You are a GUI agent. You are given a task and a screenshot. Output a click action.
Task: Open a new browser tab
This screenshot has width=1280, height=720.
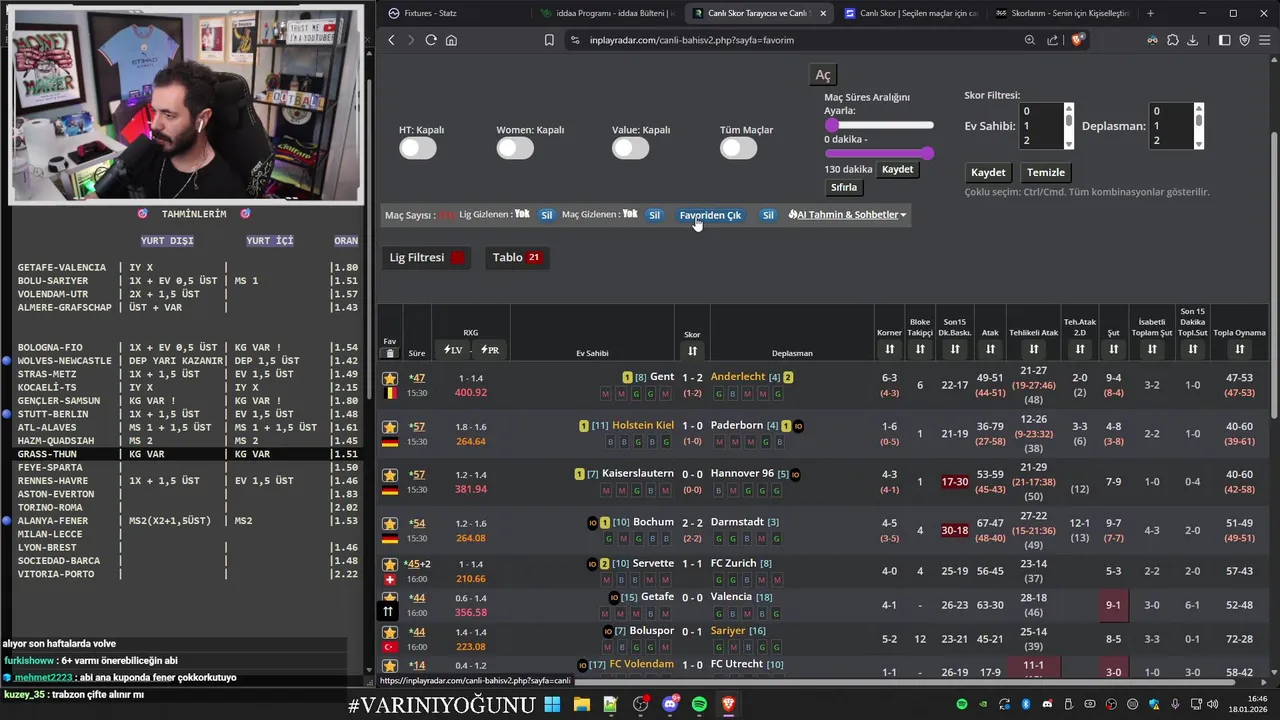pyautogui.click(x=1150, y=13)
